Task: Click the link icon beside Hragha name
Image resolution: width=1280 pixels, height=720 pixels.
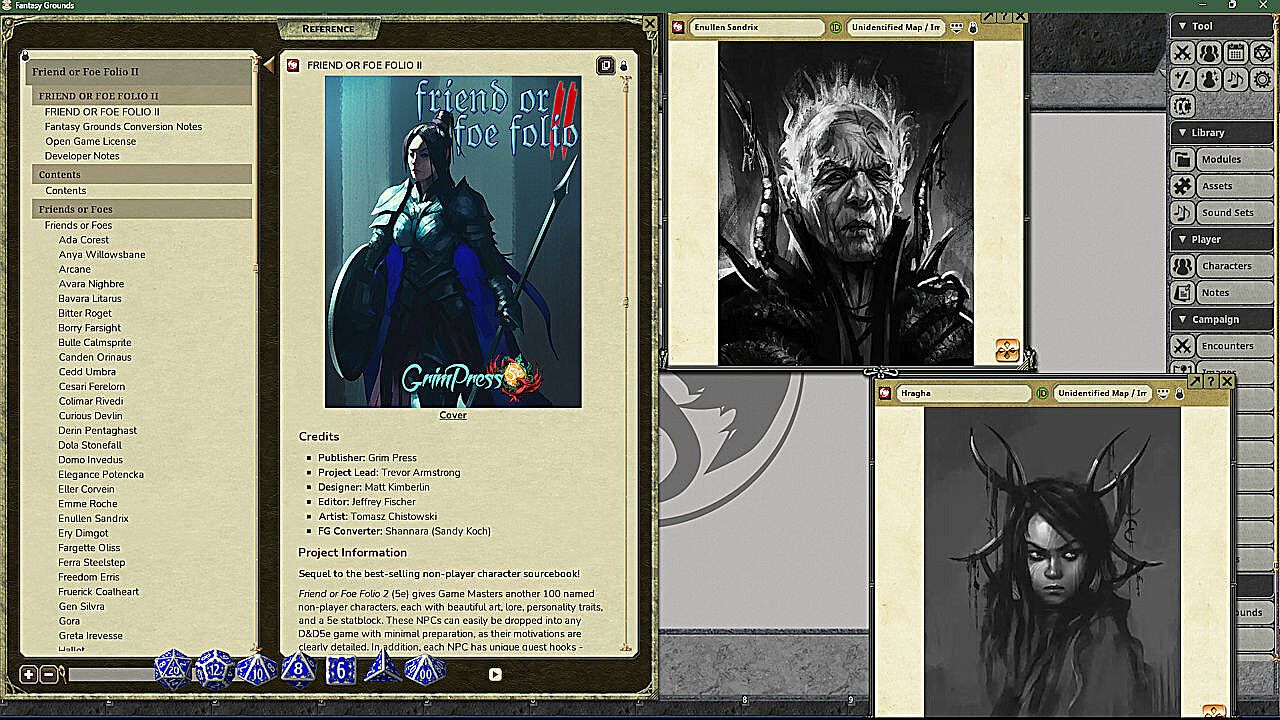Action: [884, 393]
